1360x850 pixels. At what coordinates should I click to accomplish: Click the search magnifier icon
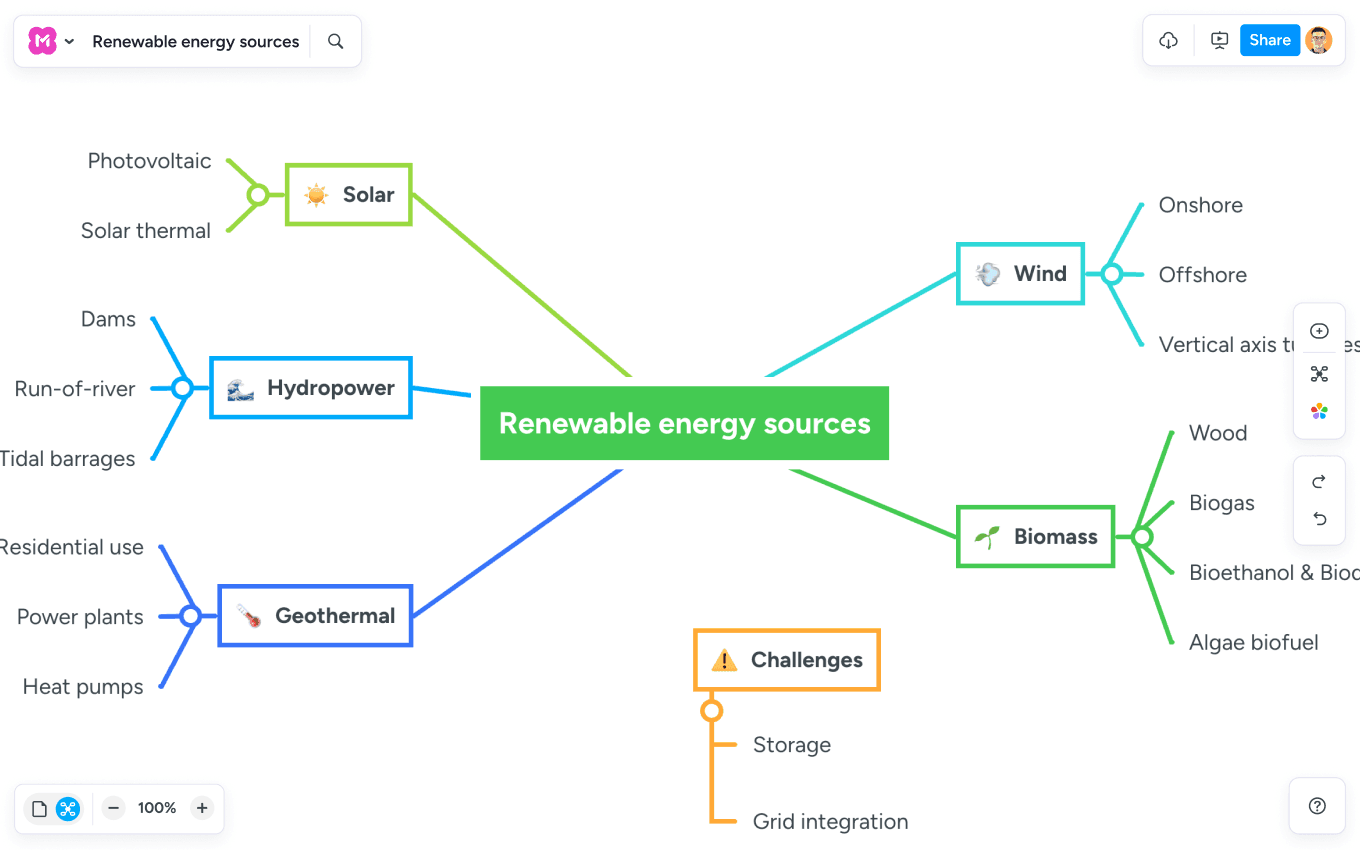(x=336, y=41)
